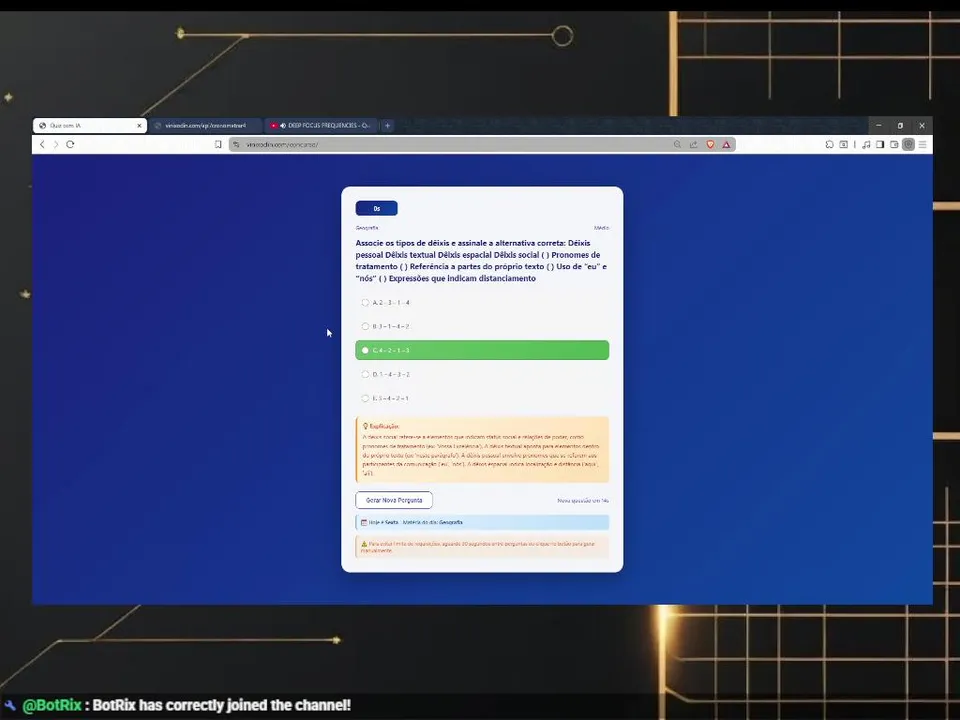The height and width of the screenshot is (720, 960).
Task: Toggle the browser sidebar panel icon
Action: [880, 144]
